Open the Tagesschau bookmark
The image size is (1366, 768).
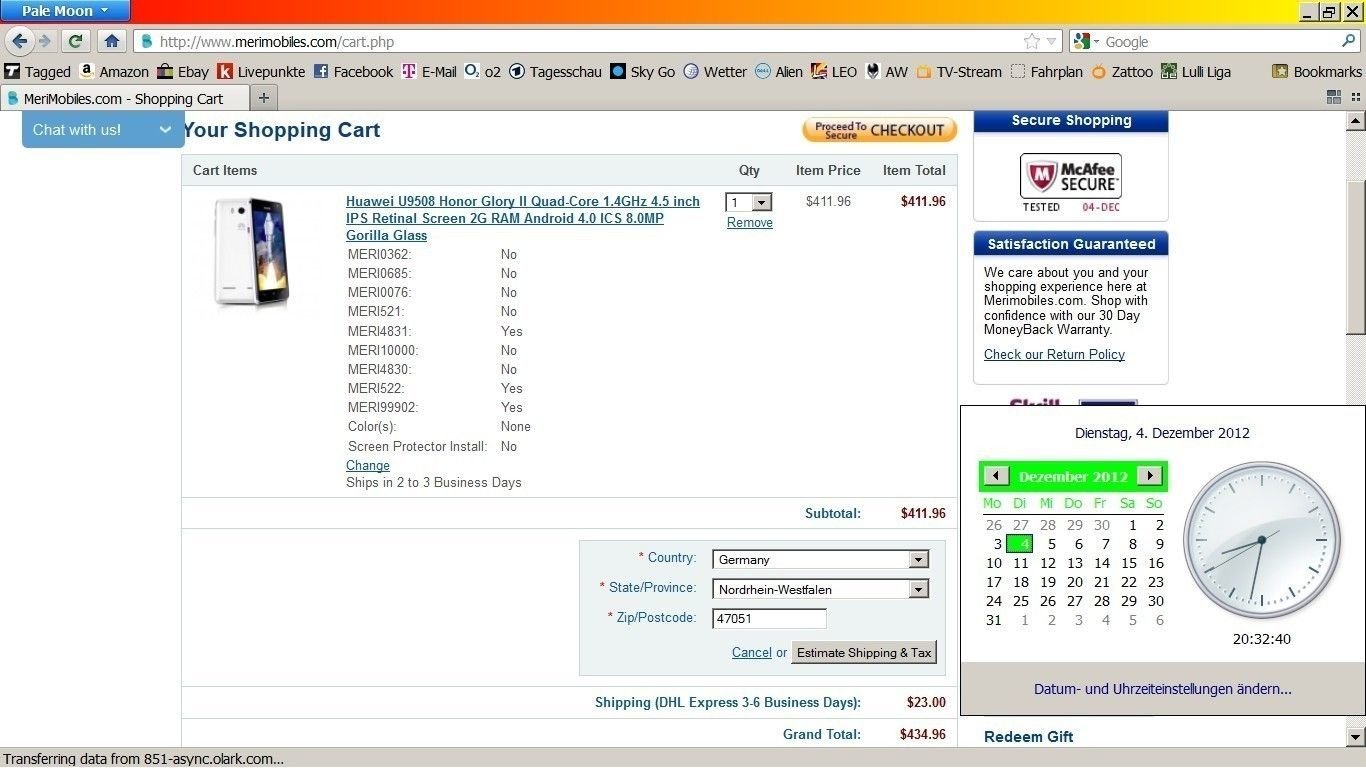(555, 71)
